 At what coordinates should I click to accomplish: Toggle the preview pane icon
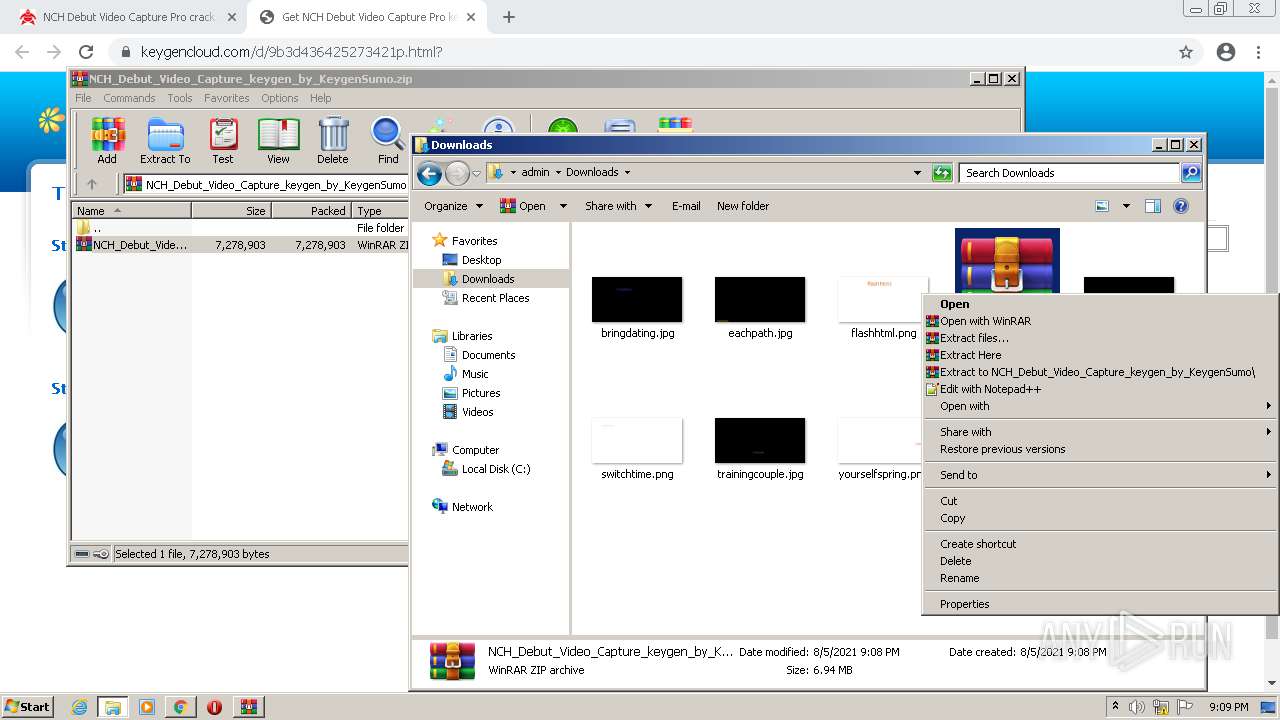1153,206
